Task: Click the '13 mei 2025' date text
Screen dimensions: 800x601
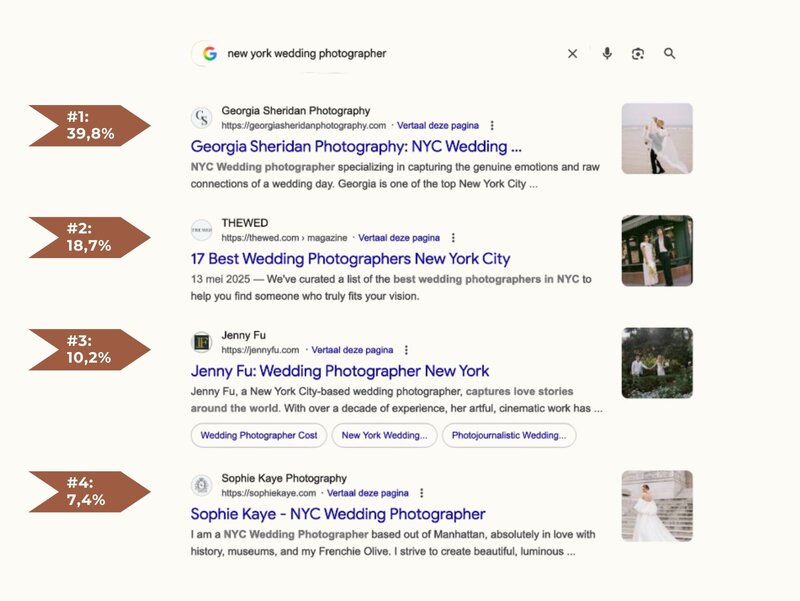Action: [220, 279]
